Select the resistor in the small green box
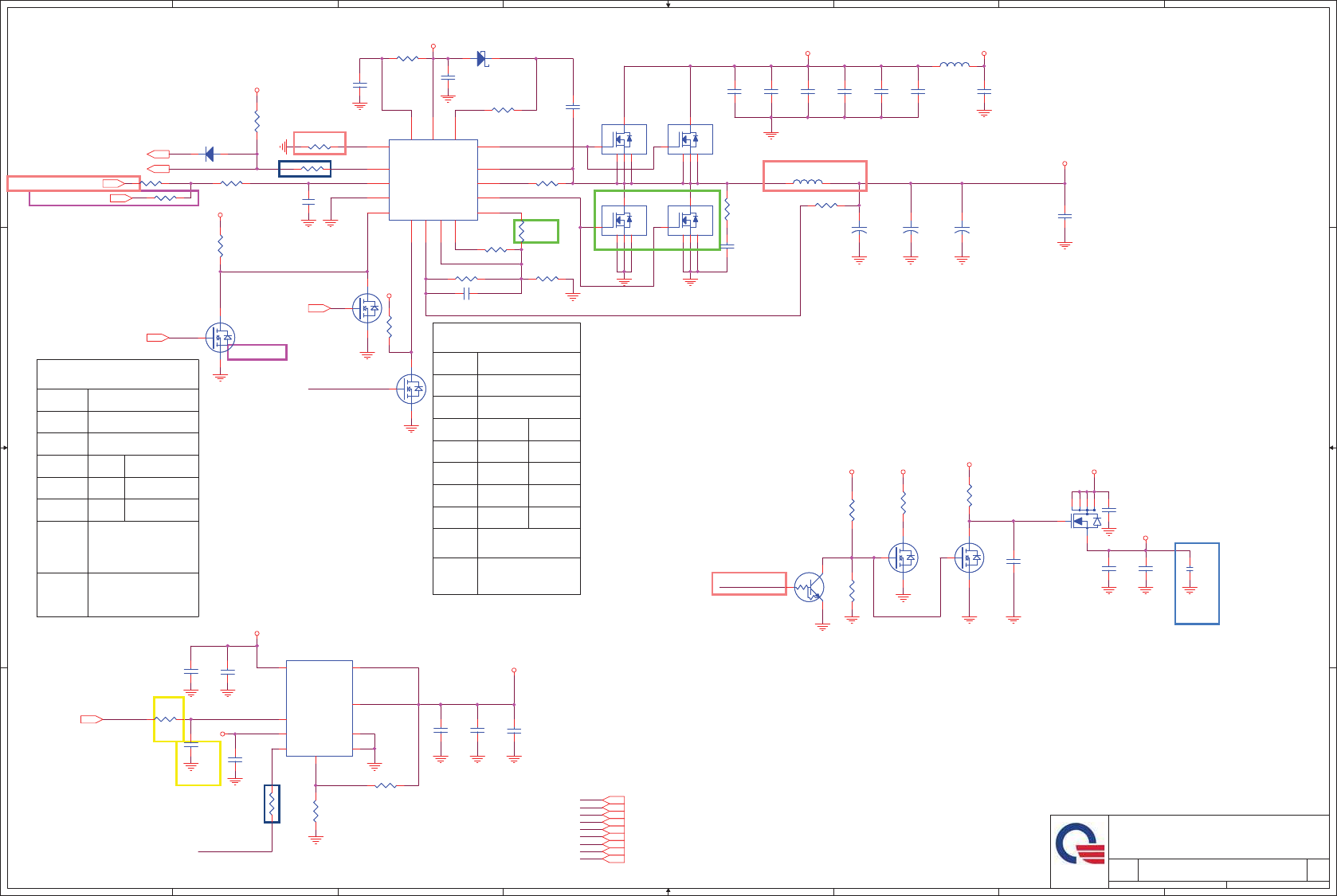The height and width of the screenshot is (896, 1337). 521,232
